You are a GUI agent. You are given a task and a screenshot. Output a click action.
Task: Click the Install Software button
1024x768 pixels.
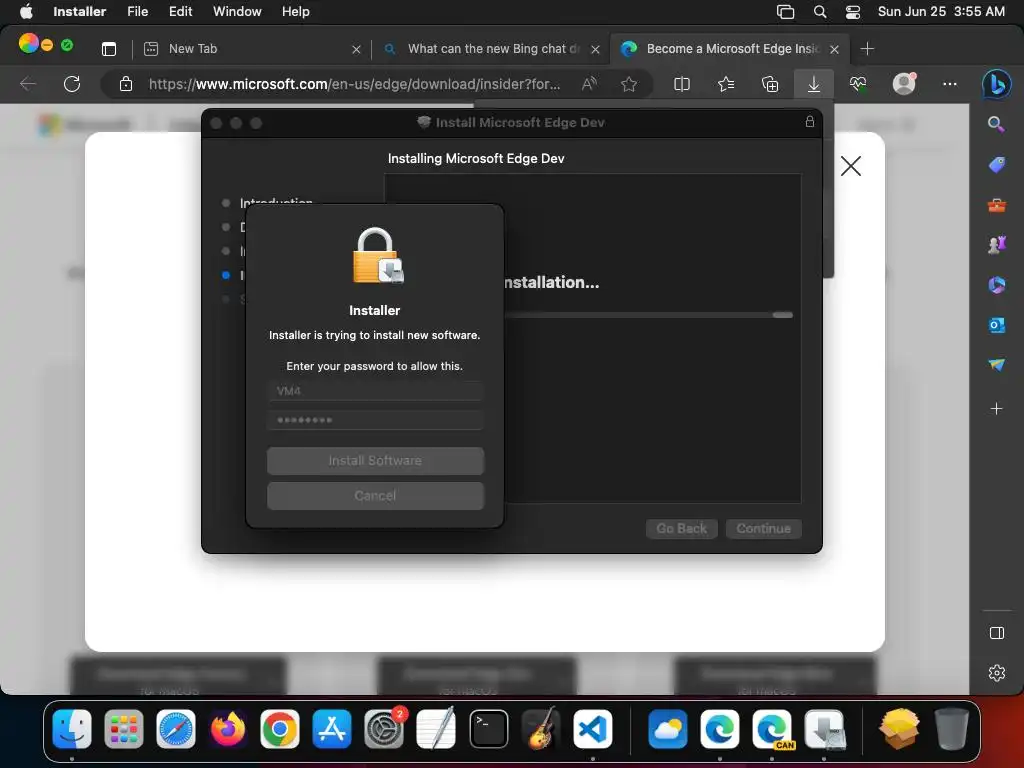(x=376, y=460)
